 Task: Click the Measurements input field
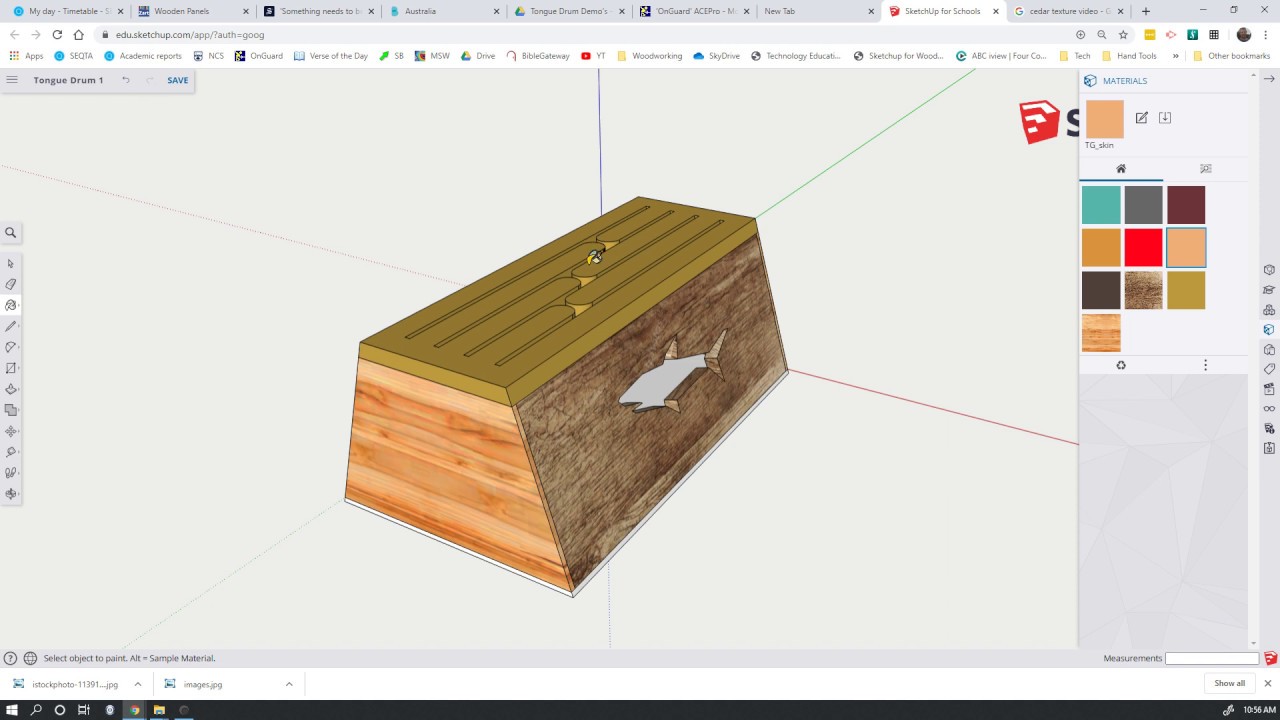pyautogui.click(x=1212, y=658)
